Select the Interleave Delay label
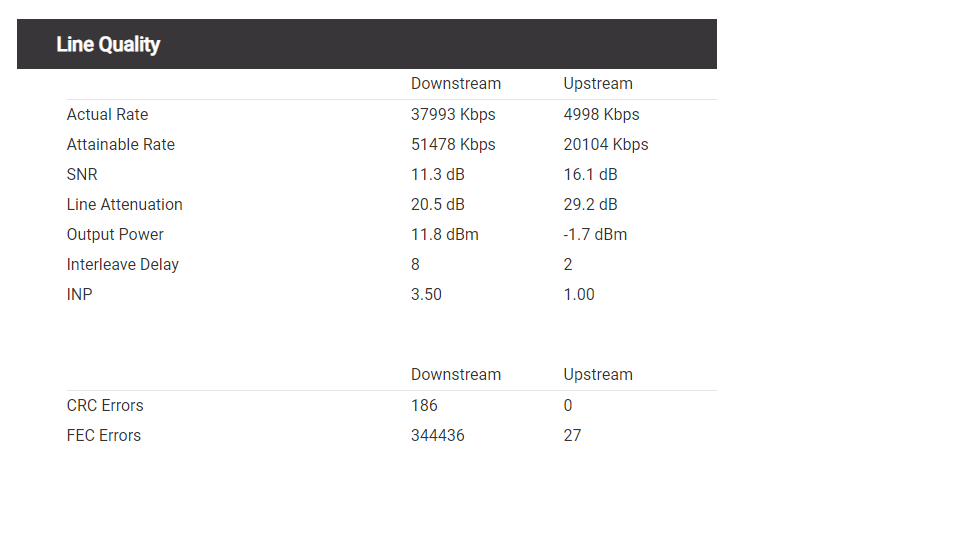 [122, 264]
